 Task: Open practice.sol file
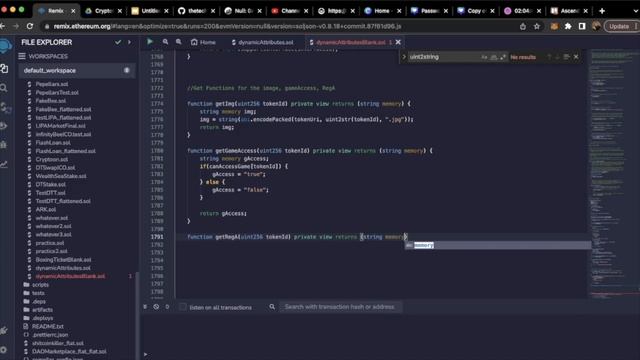pos(50,243)
